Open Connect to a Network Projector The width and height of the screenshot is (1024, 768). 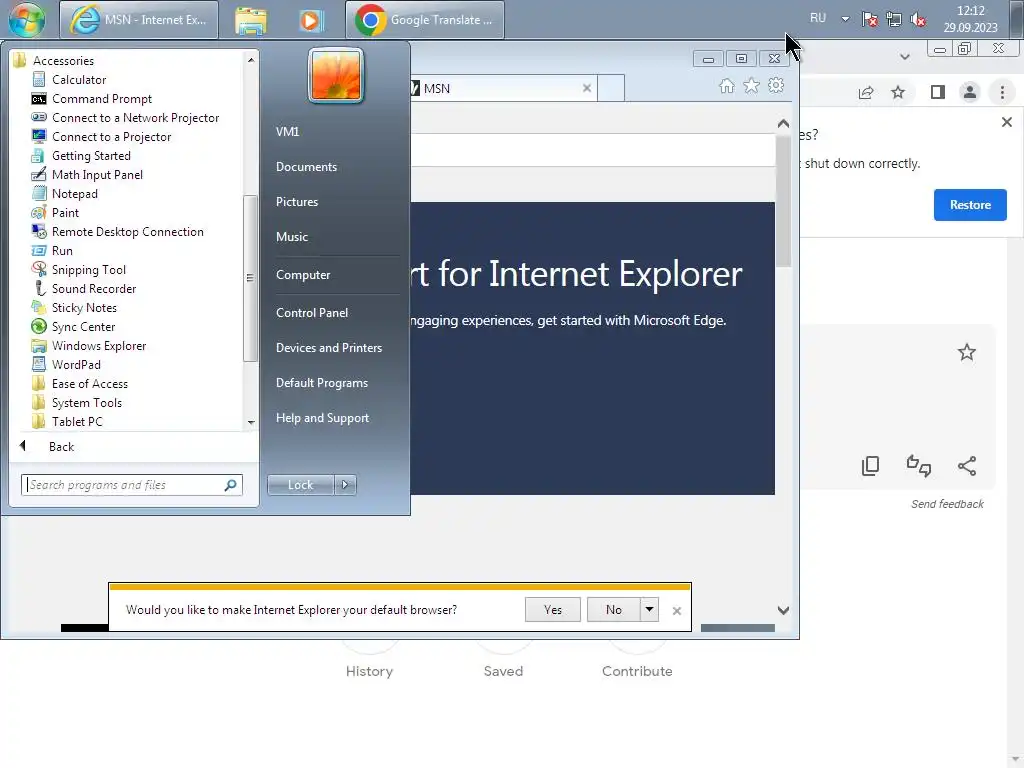pos(135,118)
